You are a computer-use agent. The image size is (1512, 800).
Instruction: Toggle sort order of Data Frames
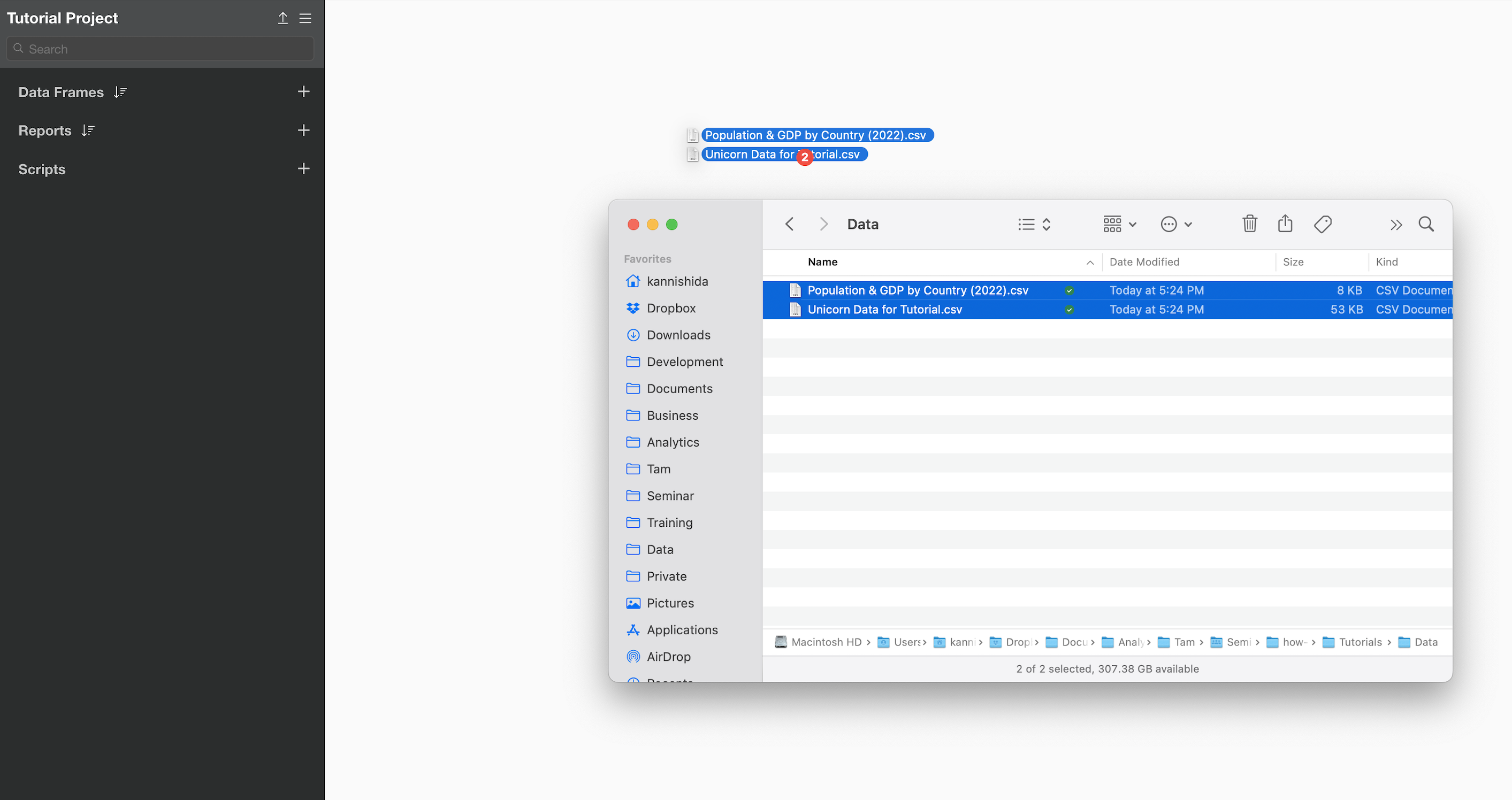pyautogui.click(x=120, y=92)
